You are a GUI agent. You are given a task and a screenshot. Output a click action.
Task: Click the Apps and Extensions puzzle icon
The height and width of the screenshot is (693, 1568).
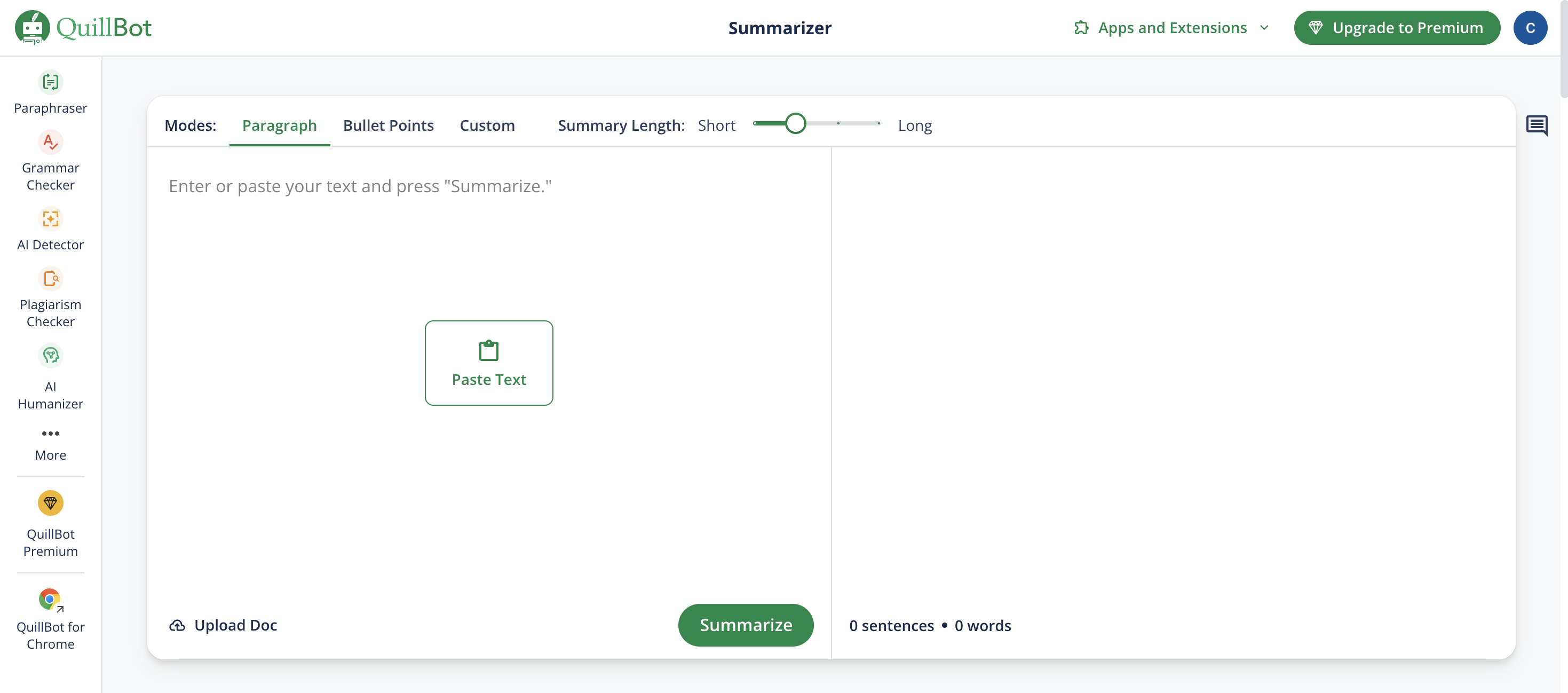pyautogui.click(x=1081, y=28)
